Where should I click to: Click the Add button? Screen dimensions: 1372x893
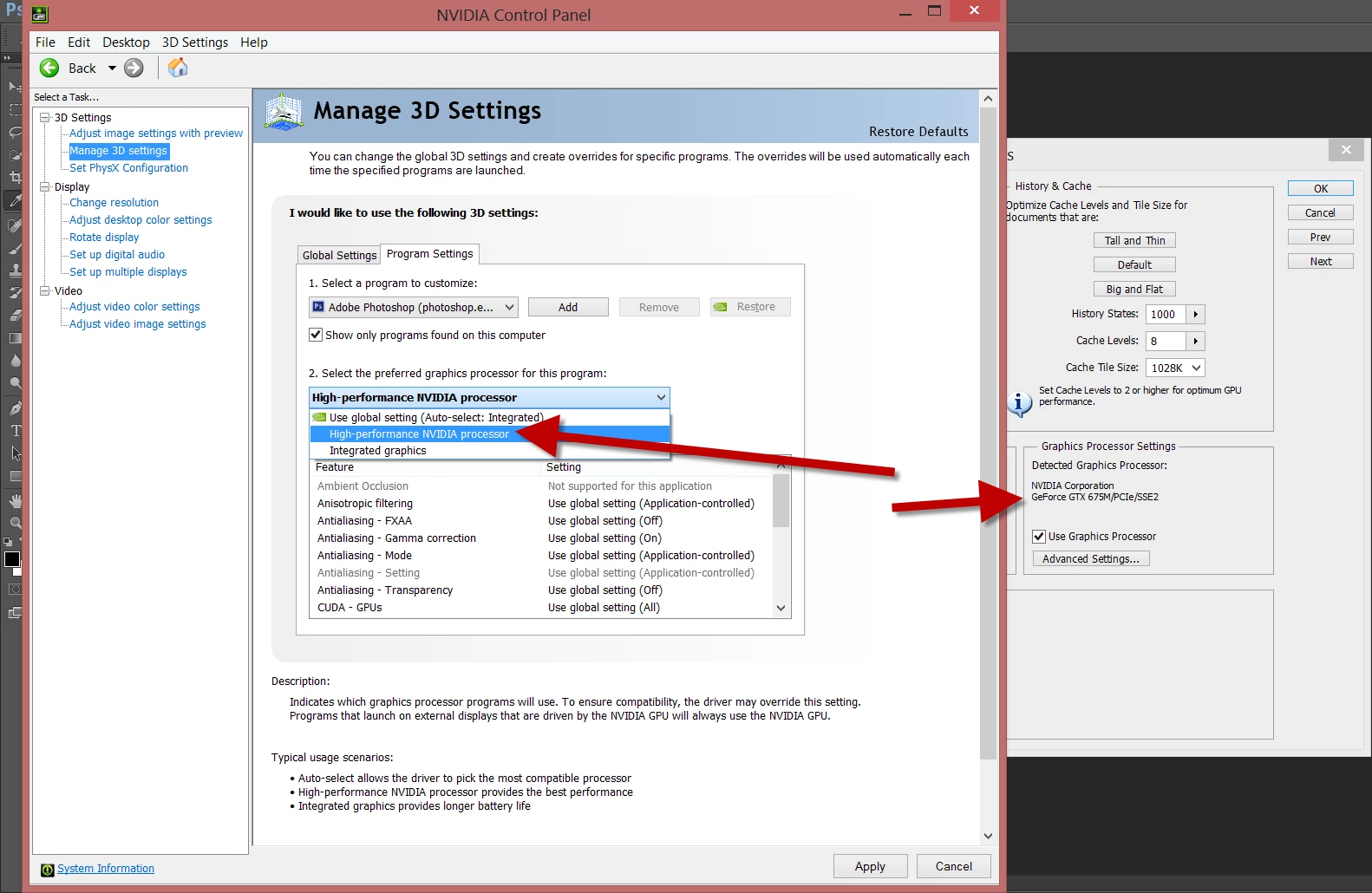click(x=568, y=307)
